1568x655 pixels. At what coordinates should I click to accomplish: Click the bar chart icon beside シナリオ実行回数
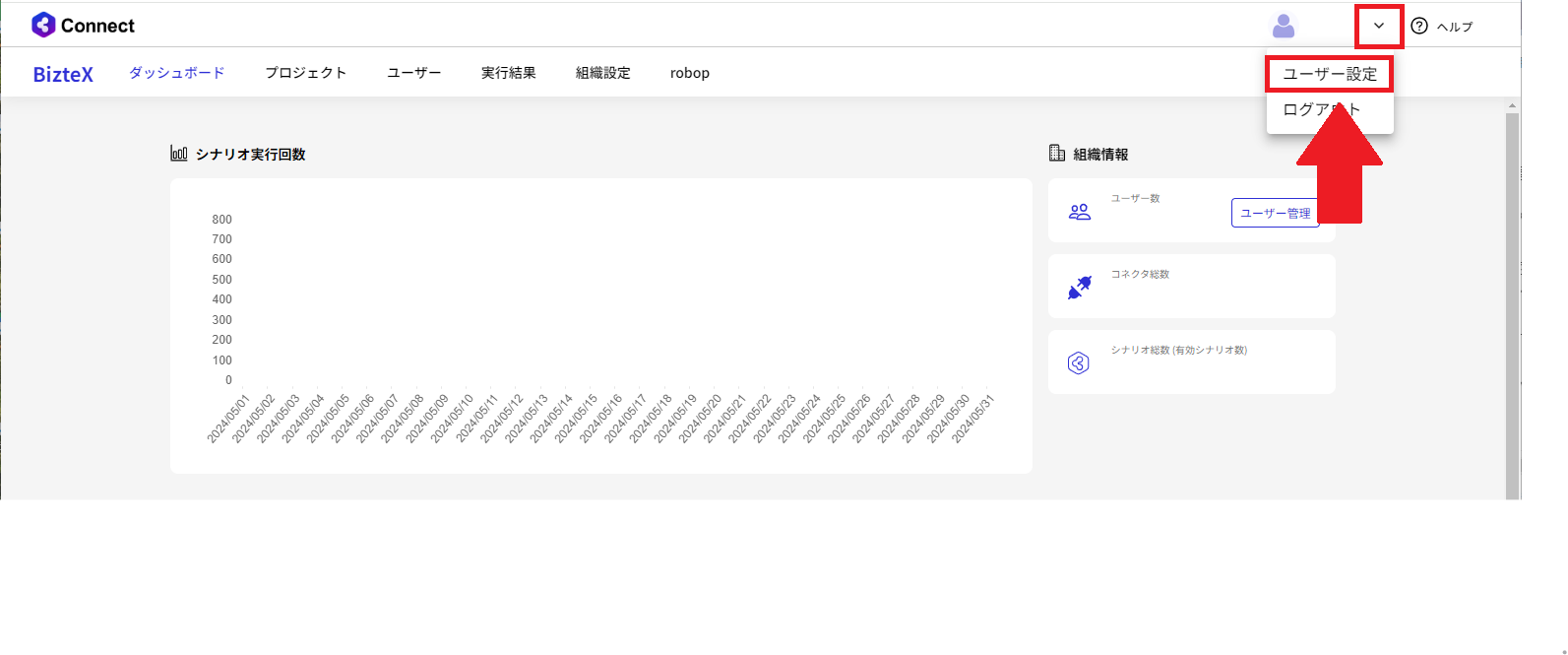pyautogui.click(x=178, y=154)
